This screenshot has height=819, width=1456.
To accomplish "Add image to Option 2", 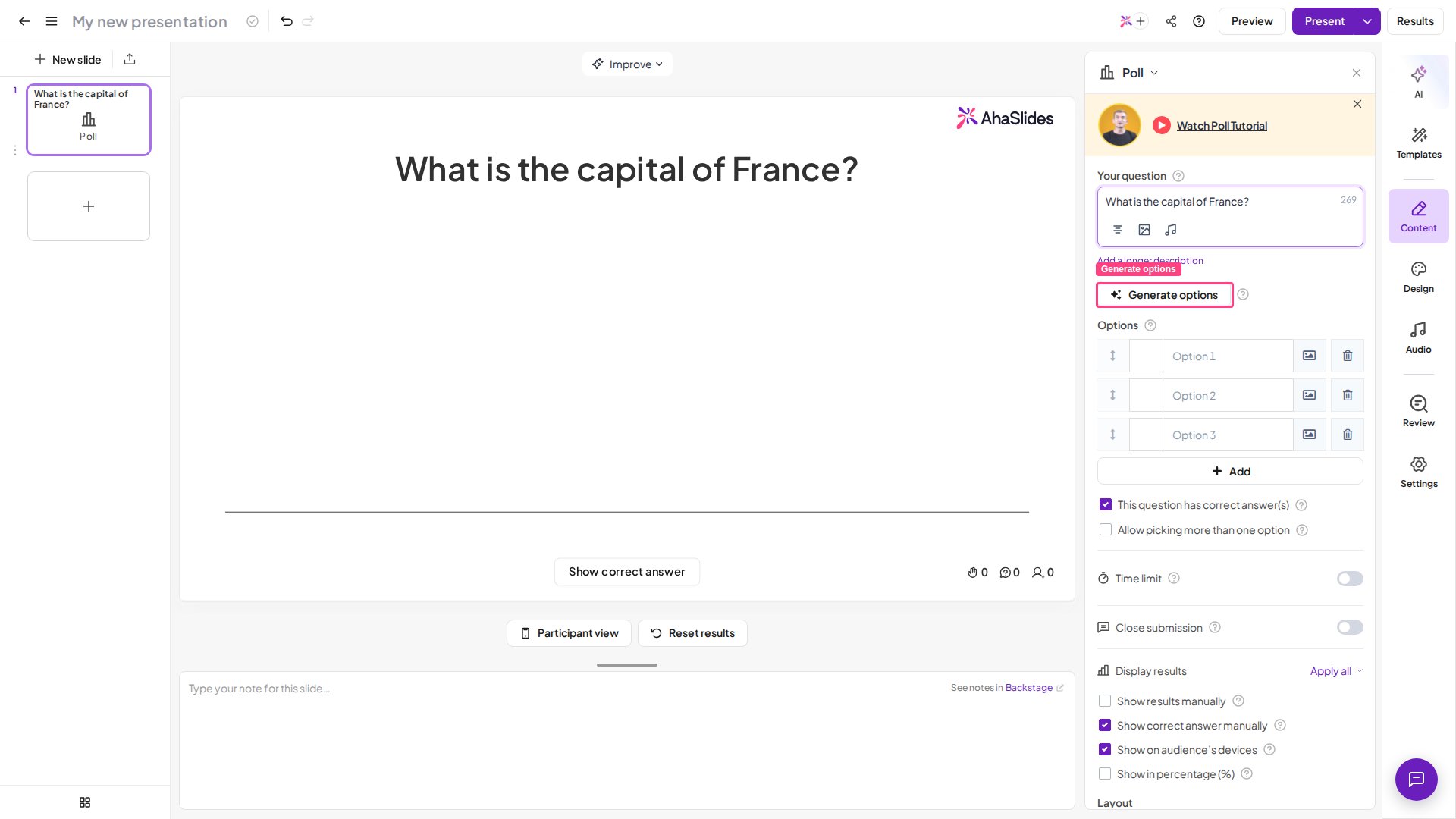I will click(x=1310, y=395).
